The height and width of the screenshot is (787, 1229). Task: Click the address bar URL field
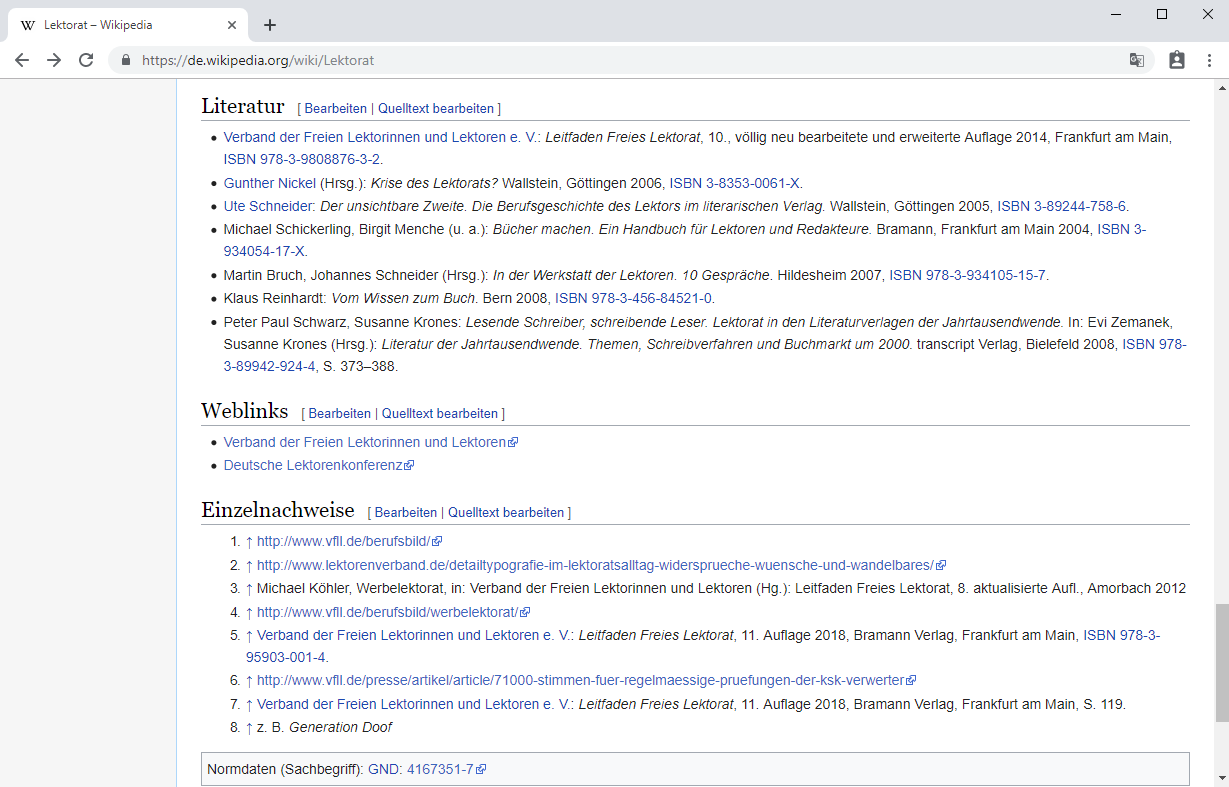600,60
